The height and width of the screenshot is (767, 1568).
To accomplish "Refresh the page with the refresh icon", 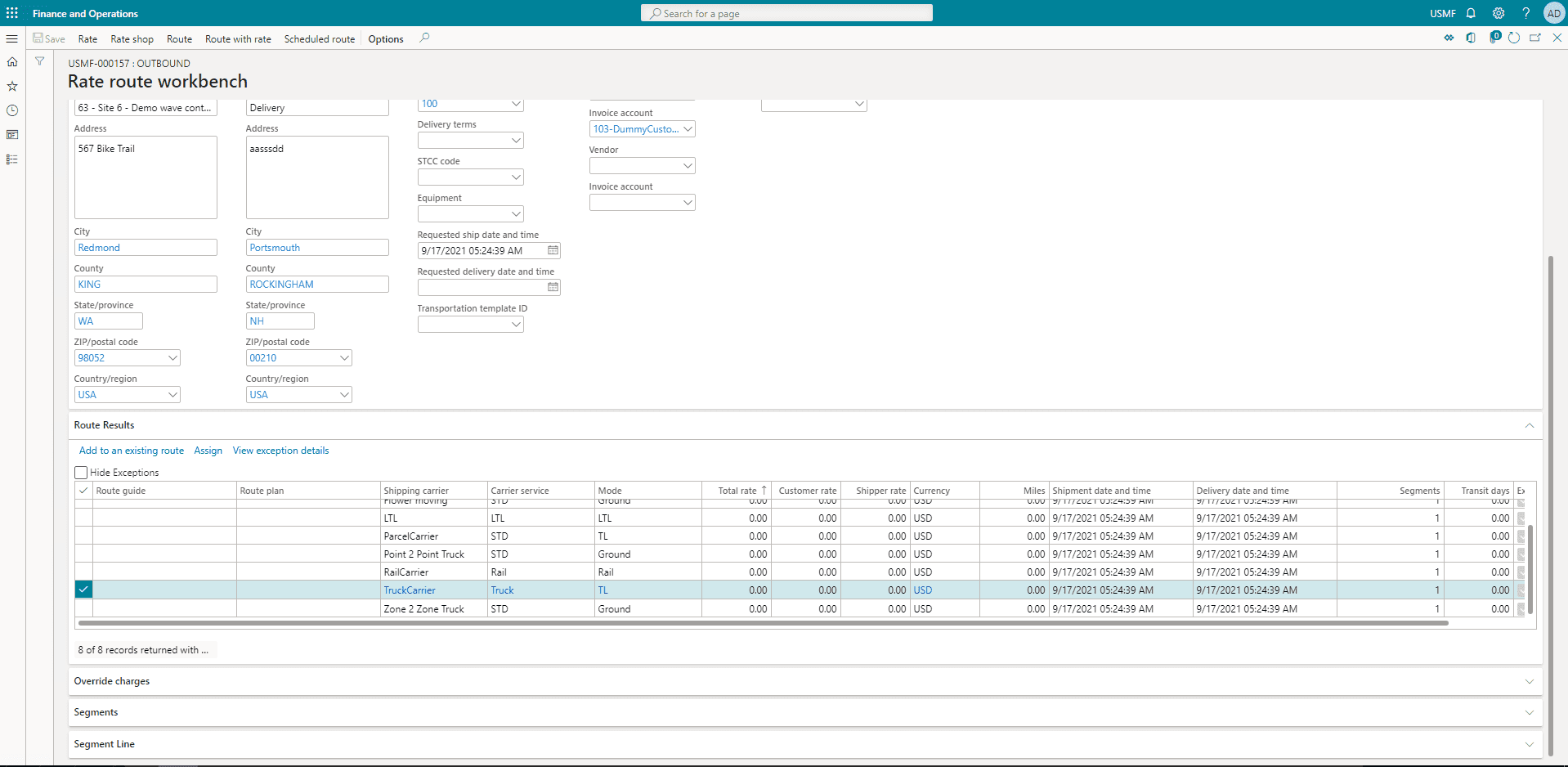I will 1514,38.
